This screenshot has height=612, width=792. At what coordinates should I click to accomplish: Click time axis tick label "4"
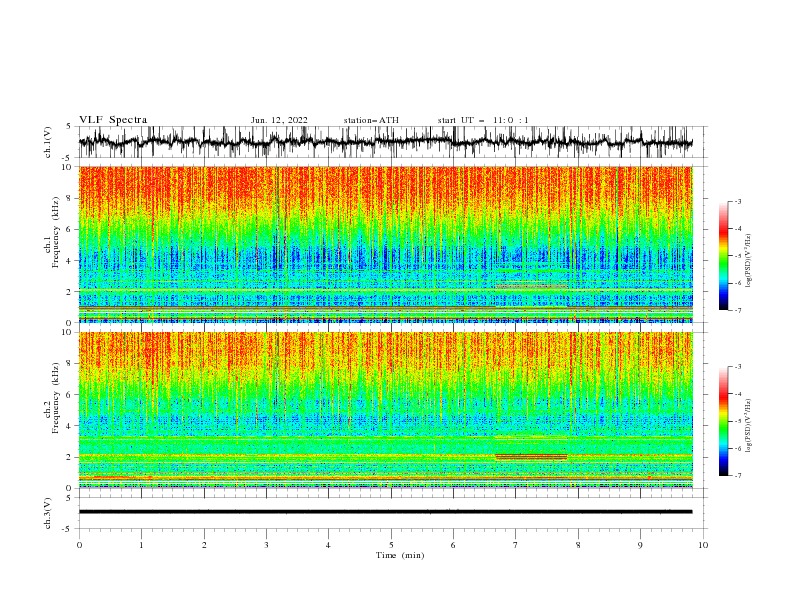click(x=328, y=545)
